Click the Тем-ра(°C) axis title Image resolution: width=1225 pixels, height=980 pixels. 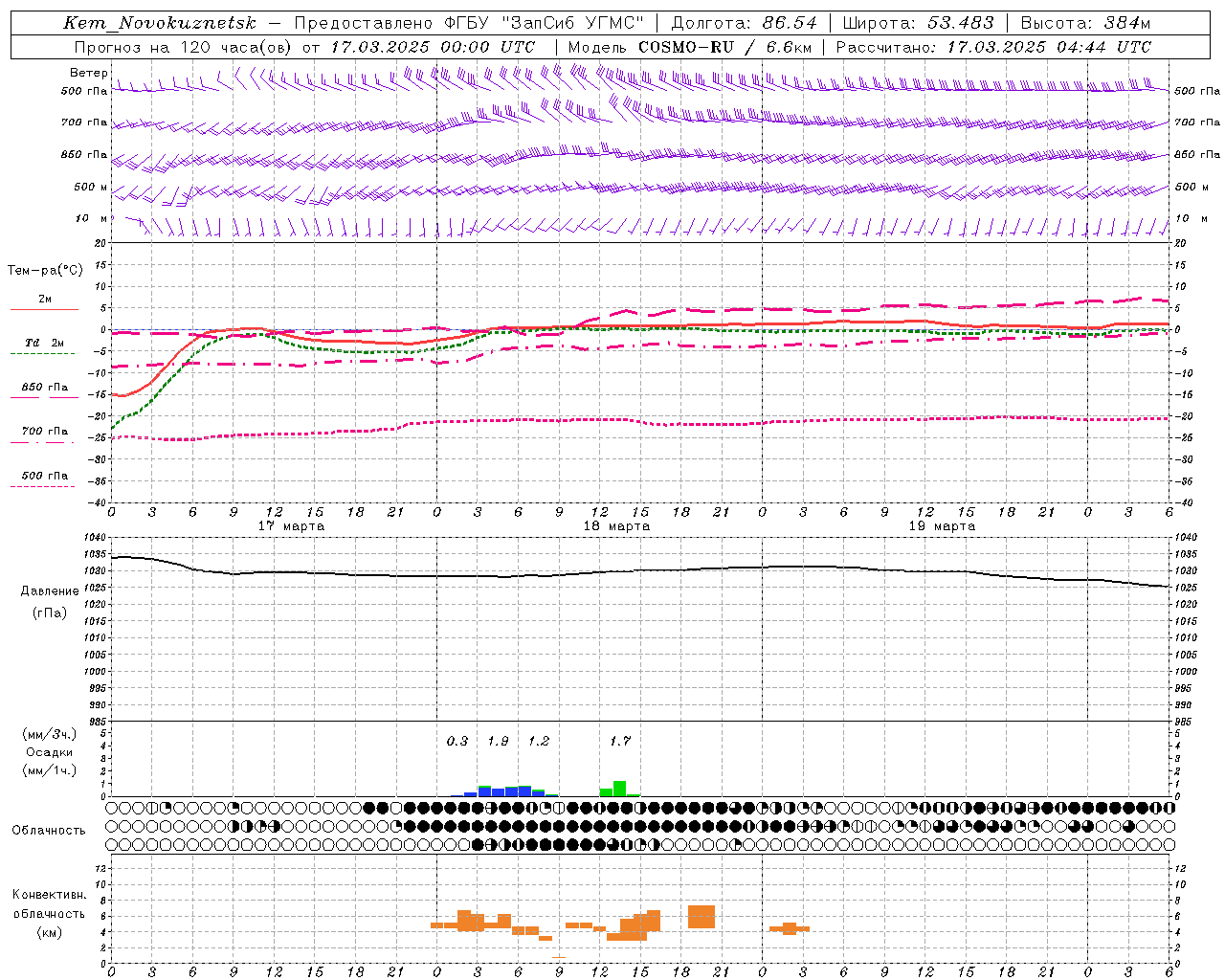coord(45,270)
